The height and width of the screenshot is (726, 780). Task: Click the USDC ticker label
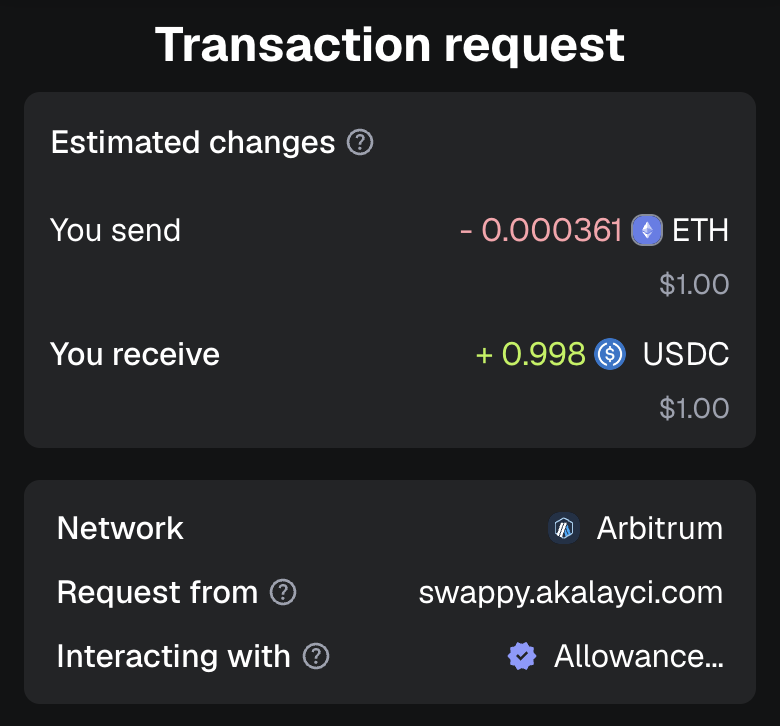click(686, 354)
